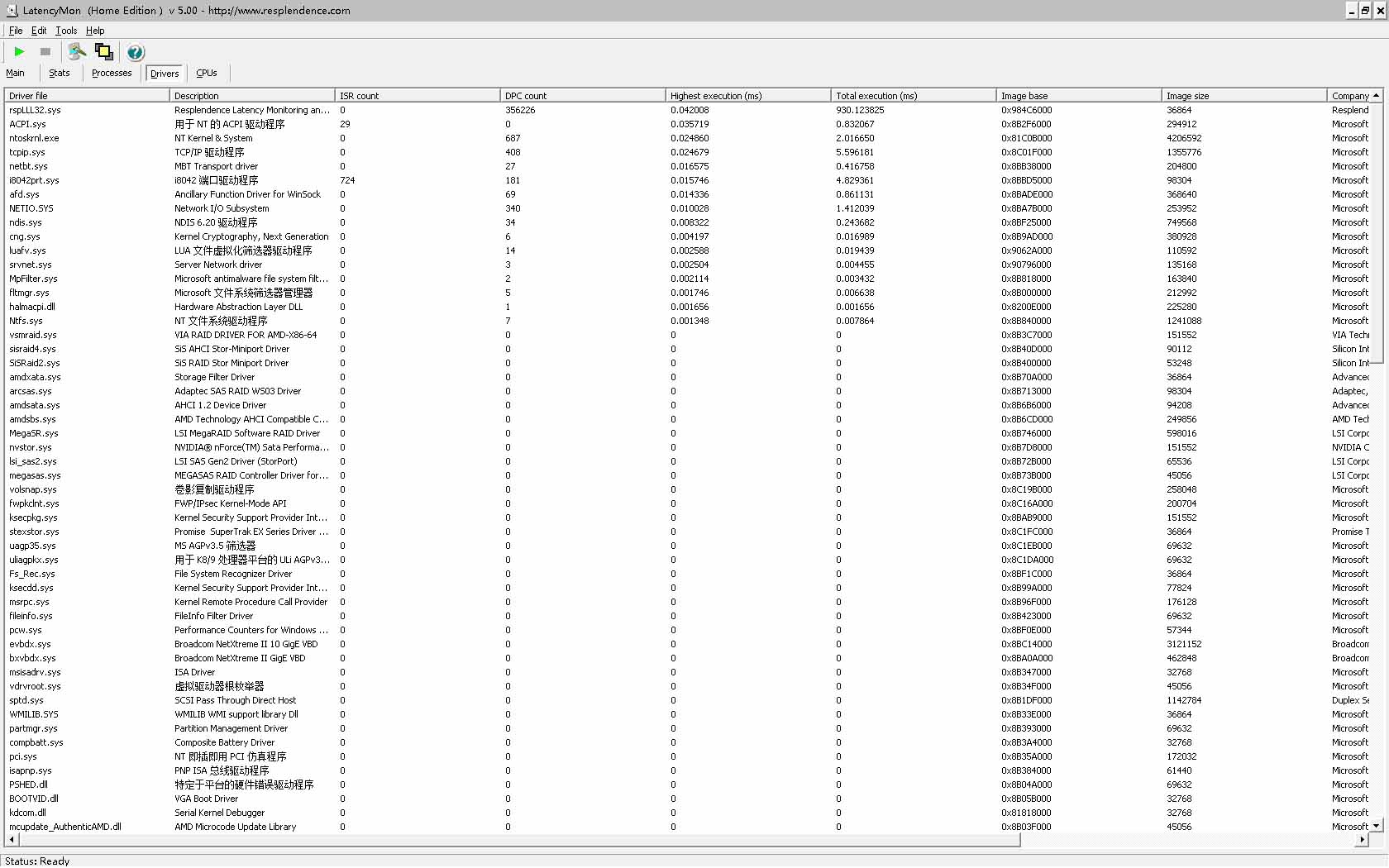Select the ndis.sys driver row
This screenshot has width=1389, height=868.
pos(687,222)
